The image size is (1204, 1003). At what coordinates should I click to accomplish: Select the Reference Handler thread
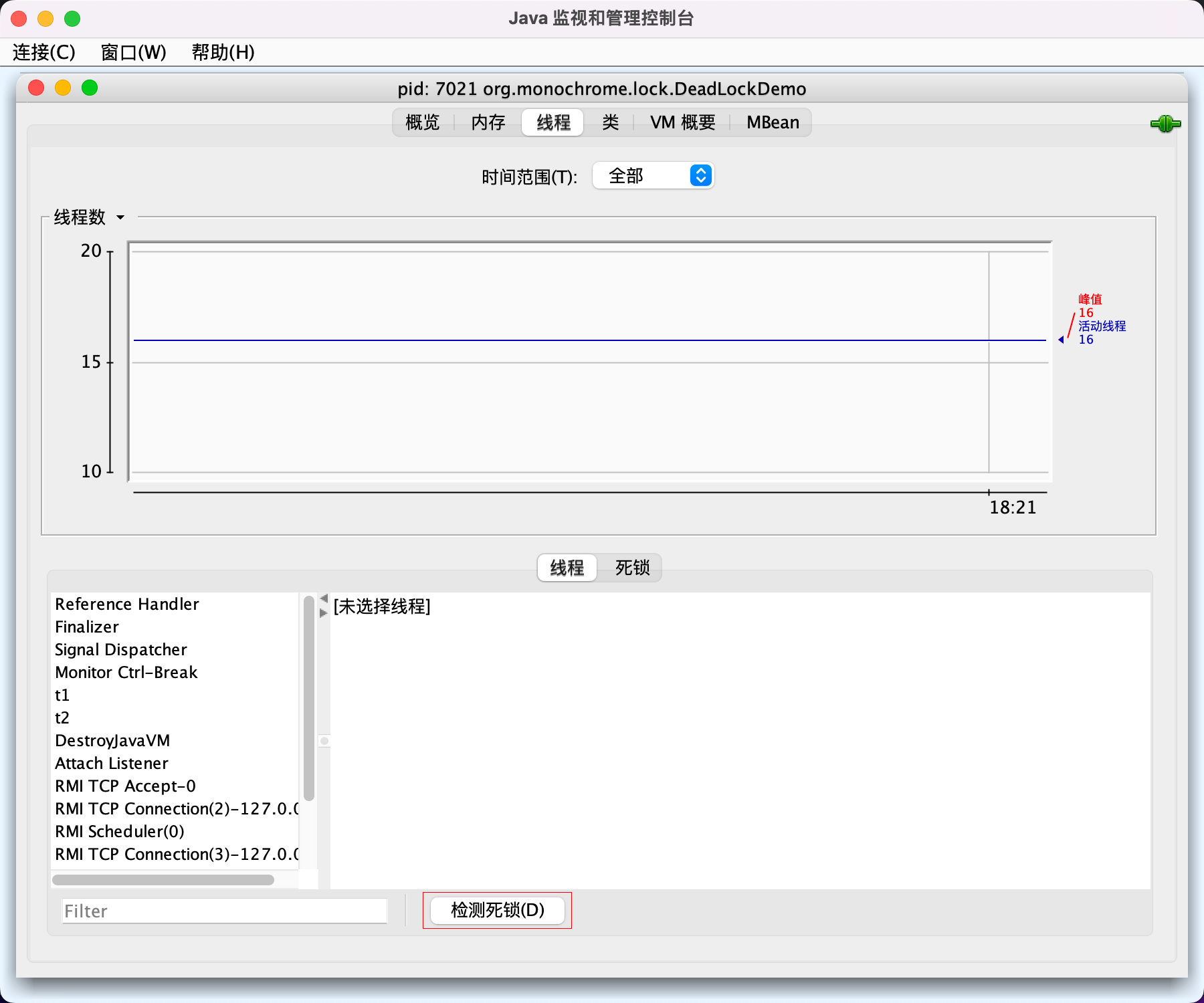tap(175, 604)
